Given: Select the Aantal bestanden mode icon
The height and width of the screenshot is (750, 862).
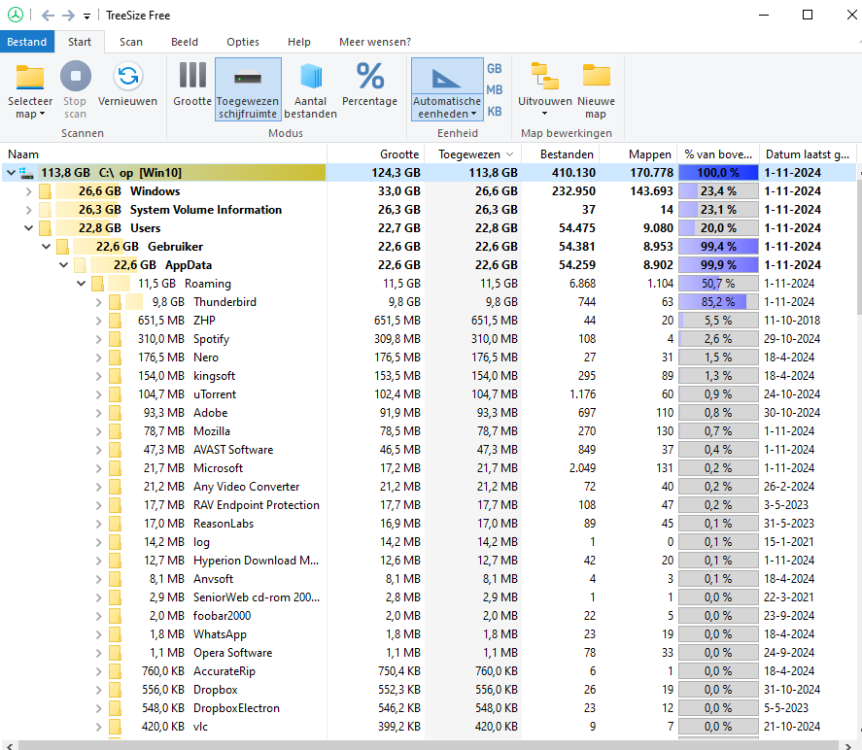Looking at the screenshot, I should [x=311, y=77].
